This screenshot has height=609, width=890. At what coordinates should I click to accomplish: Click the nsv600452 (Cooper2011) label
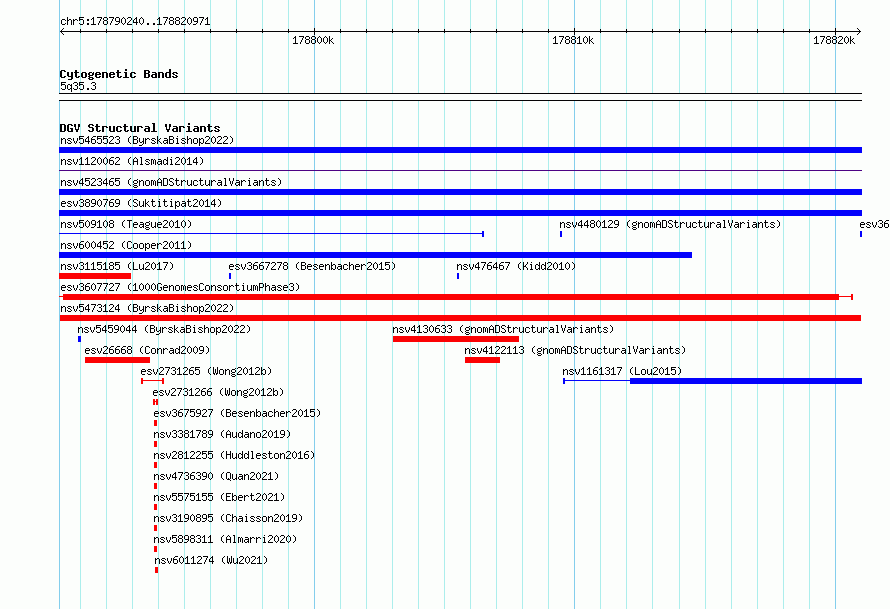pyautogui.click(x=126, y=245)
